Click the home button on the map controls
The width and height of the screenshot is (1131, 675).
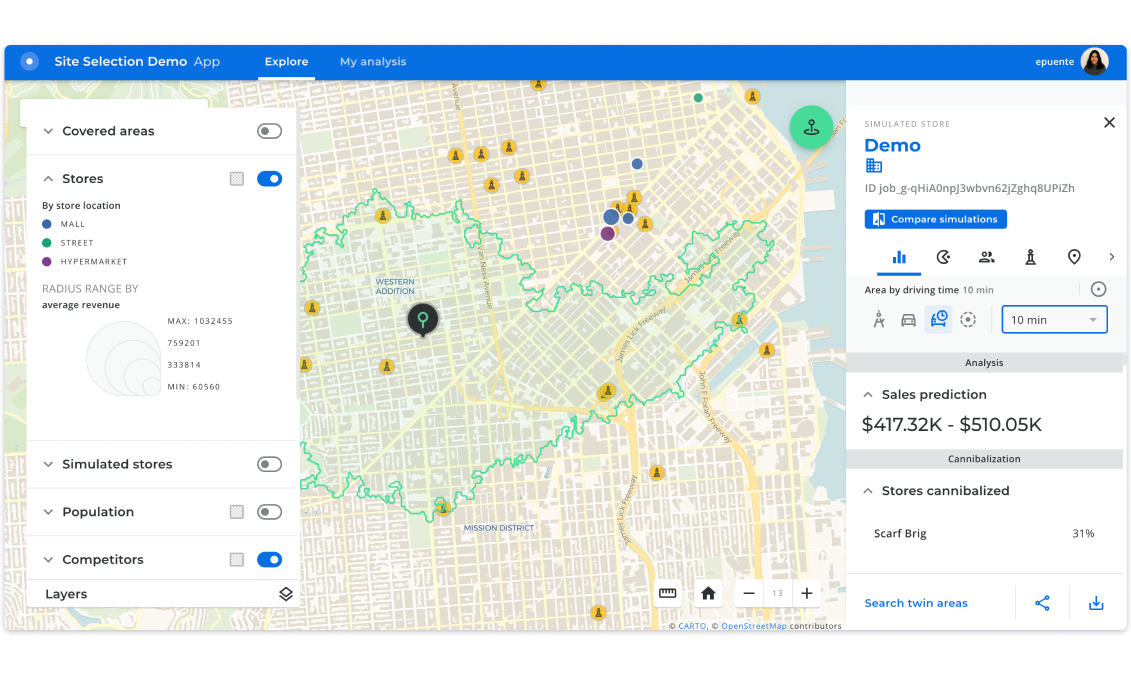click(708, 593)
